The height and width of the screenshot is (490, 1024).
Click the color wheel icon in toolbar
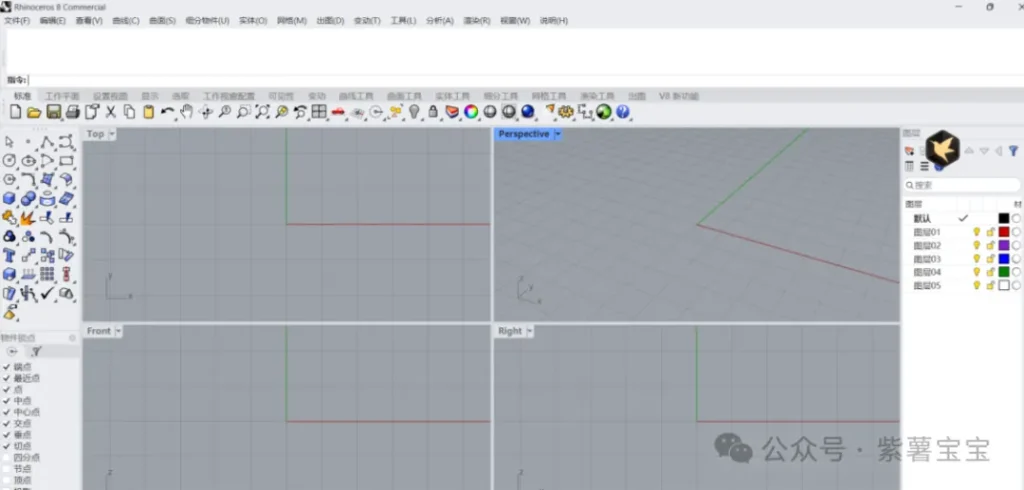(x=470, y=112)
